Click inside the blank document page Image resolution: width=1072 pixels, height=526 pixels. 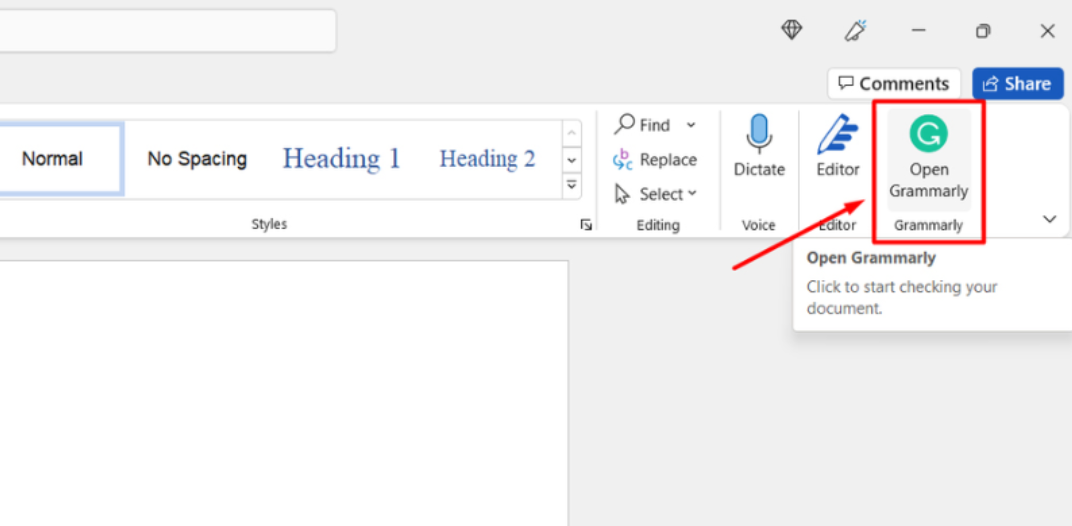(284, 393)
